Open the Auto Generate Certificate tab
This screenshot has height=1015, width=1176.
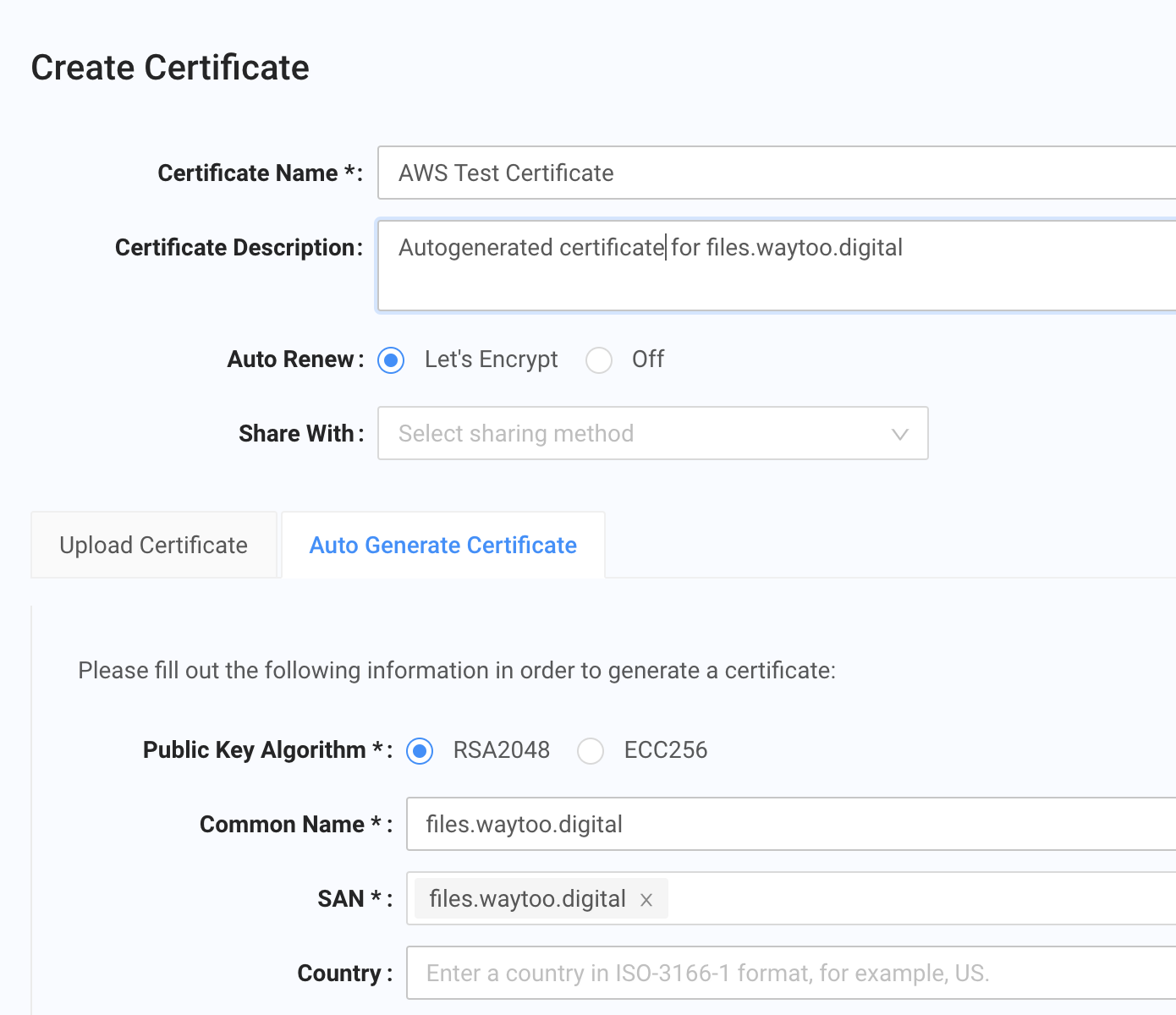coord(443,546)
